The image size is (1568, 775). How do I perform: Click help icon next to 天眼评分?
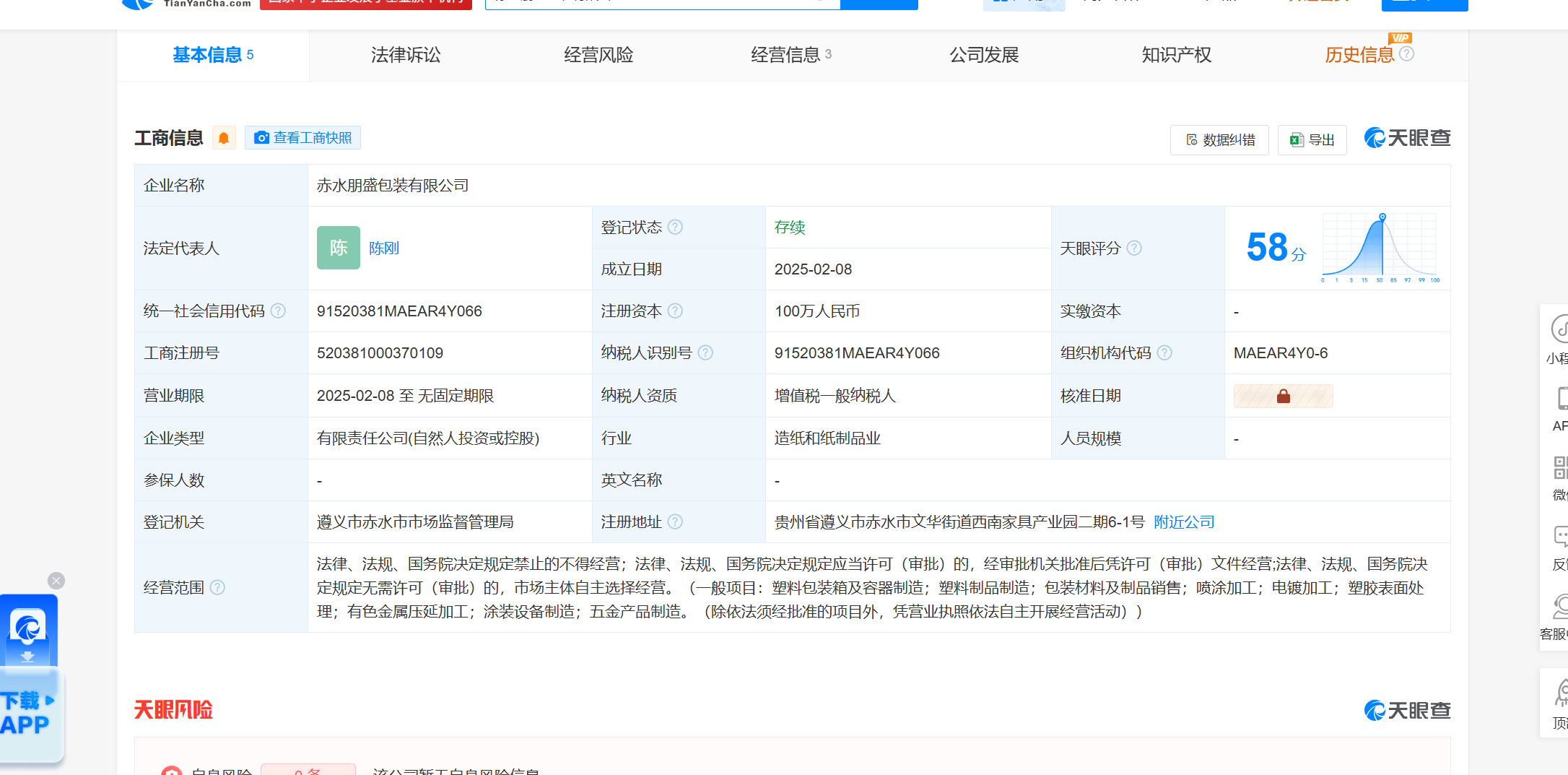(1134, 248)
